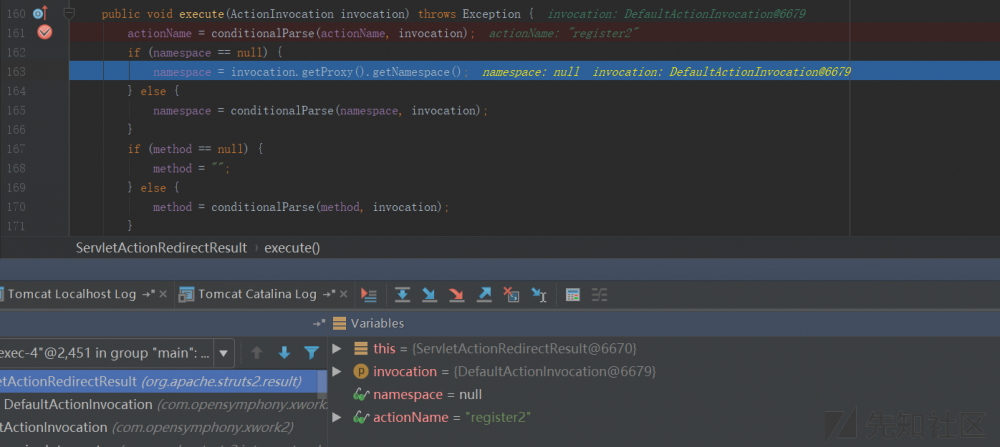Switch to Tomcat Localhost Log tab
The width and height of the screenshot is (1000, 447).
click(x=72, y=294)
